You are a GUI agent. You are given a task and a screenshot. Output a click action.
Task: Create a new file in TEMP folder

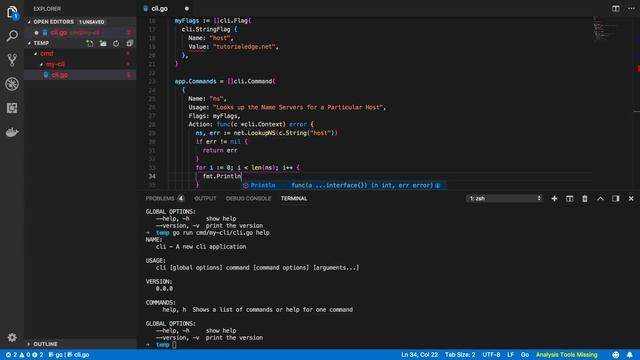coord(90,43)
